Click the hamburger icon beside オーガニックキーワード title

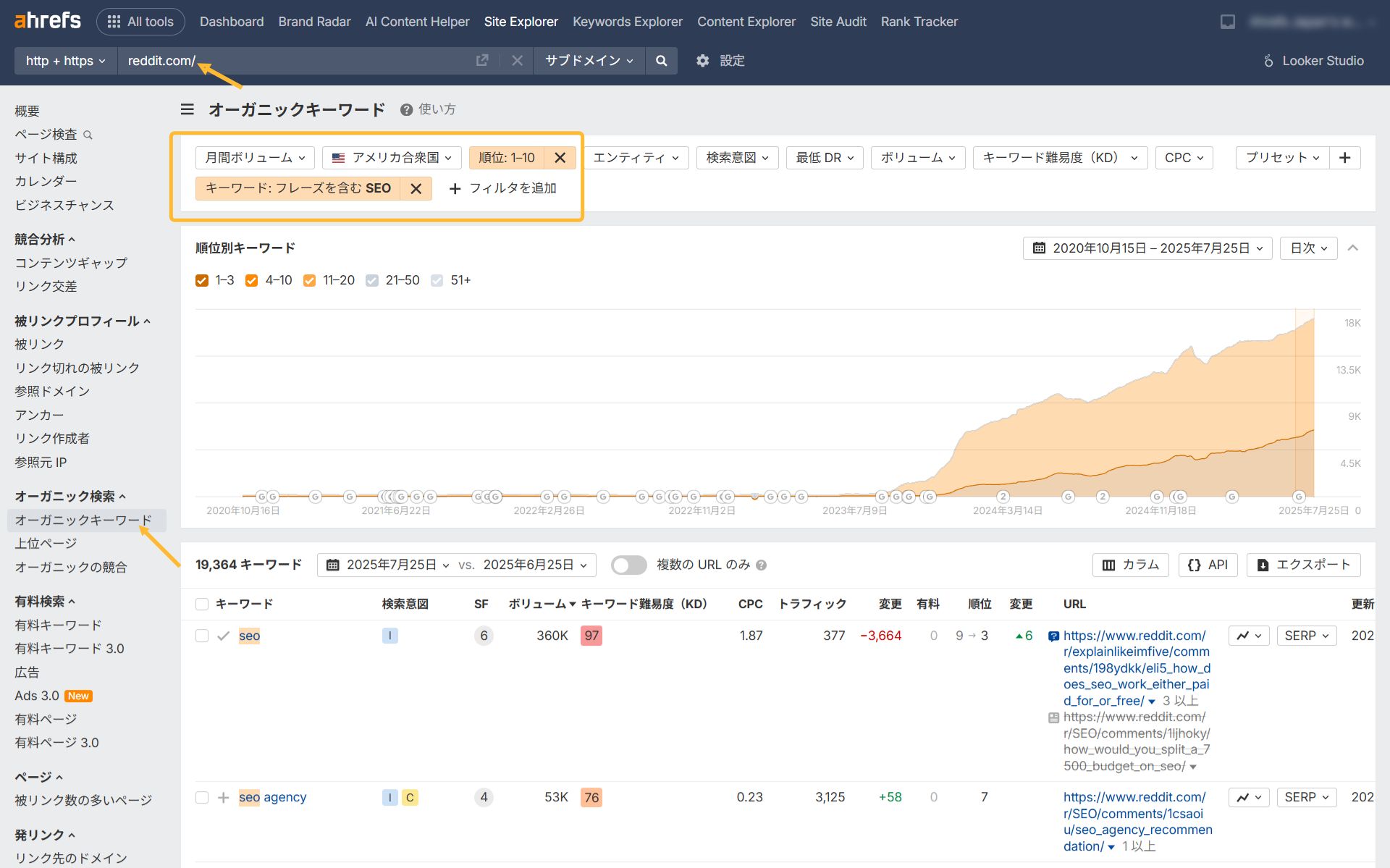(187, 109)
